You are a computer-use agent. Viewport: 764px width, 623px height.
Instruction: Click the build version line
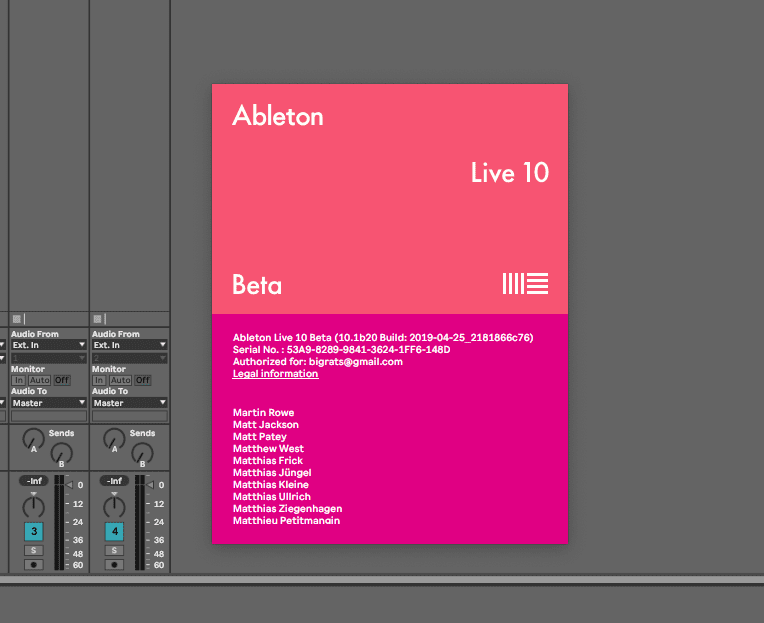click(383, 338)
